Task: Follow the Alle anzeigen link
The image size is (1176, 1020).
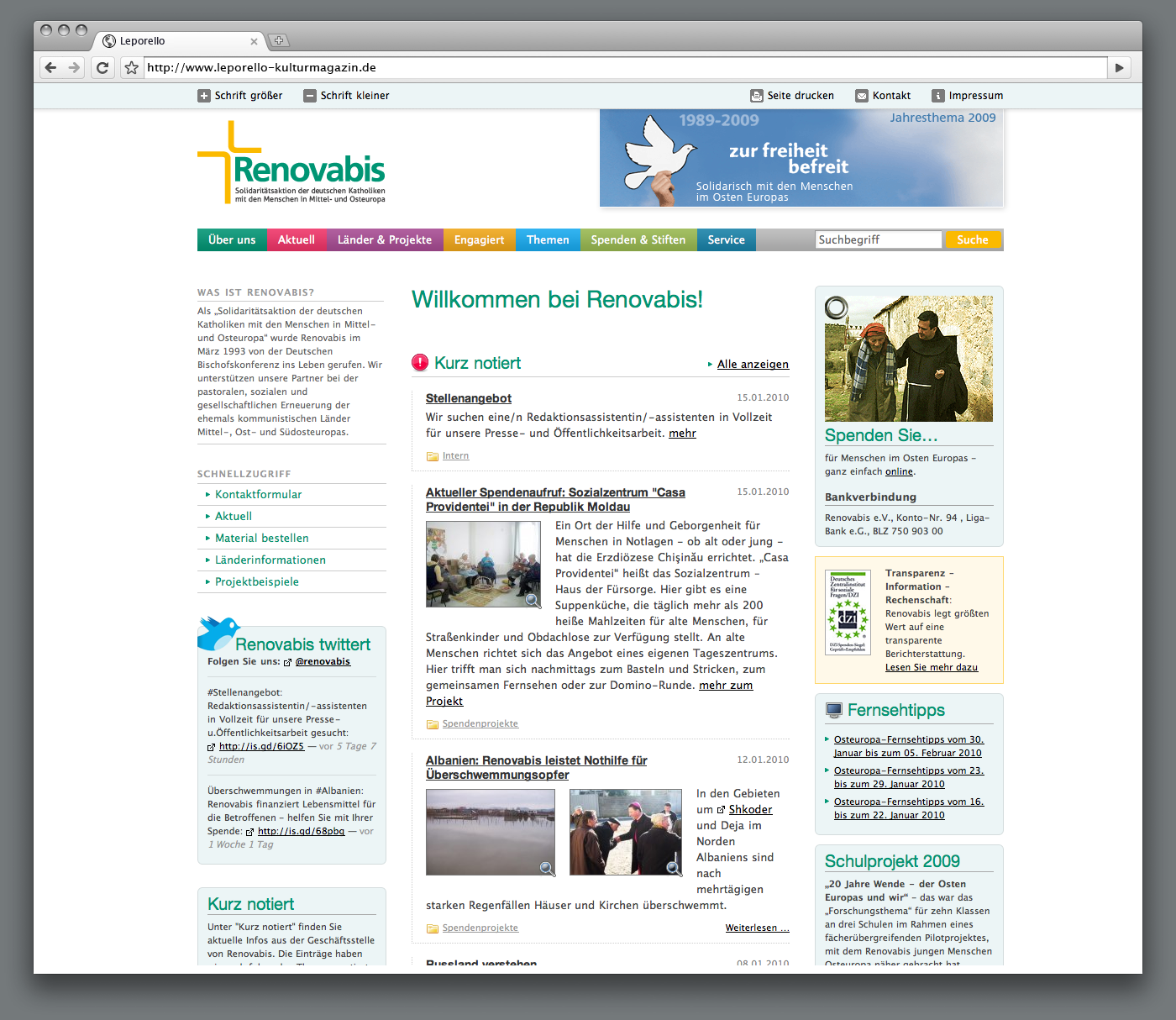Action: tap(753, 365)
